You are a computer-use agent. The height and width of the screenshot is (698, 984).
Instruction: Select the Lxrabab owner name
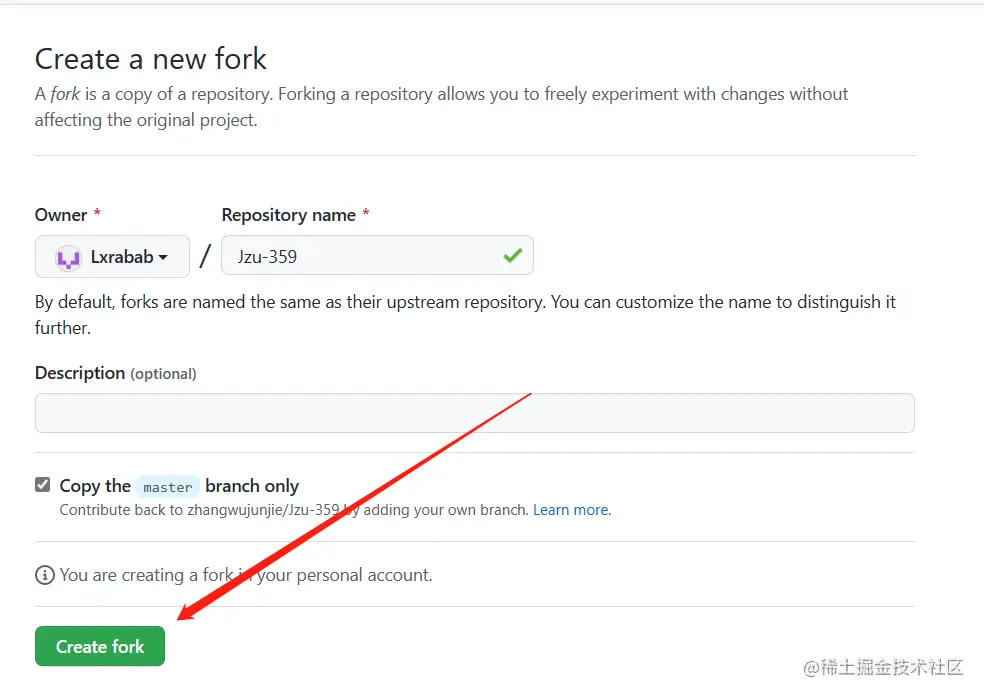click(x=122, y=257)
